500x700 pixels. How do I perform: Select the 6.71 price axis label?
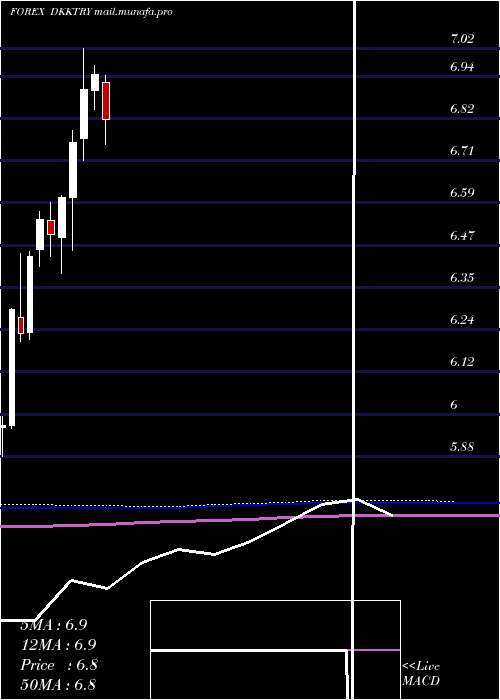462,150
